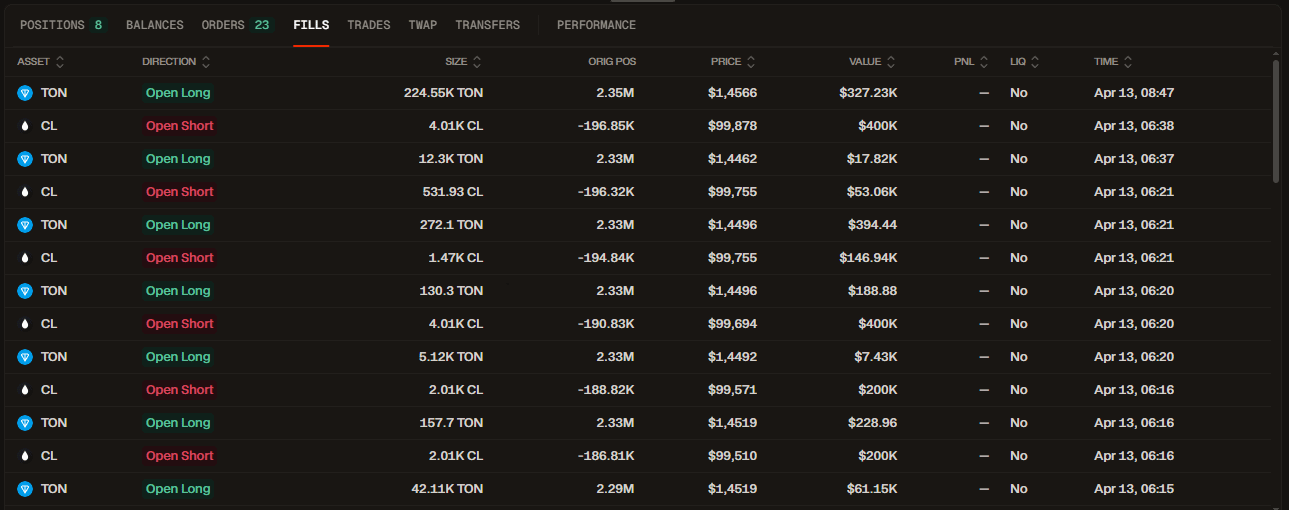This screenshot has width=1289, height=510.
Task: Click the TON coin icon in the Apr 13, 08:47 row
Action: pos(25,93)
